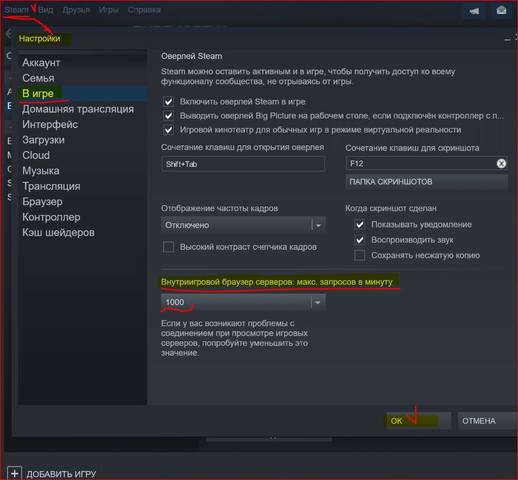Enable Сохранять несжатую копию checkbox
Screen dimensions: 518x480
[360, 255]
